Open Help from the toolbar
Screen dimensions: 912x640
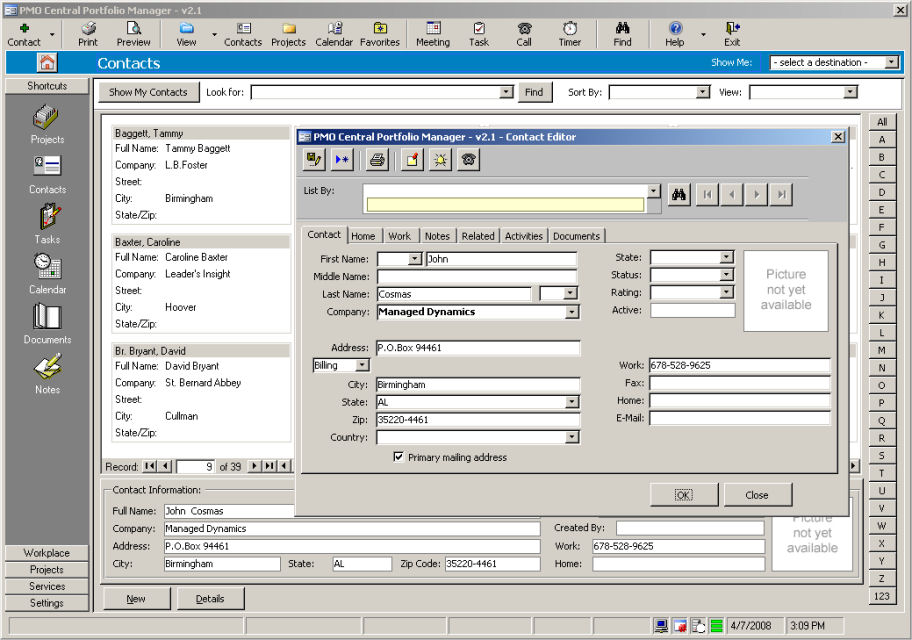[x=675, y=34]
